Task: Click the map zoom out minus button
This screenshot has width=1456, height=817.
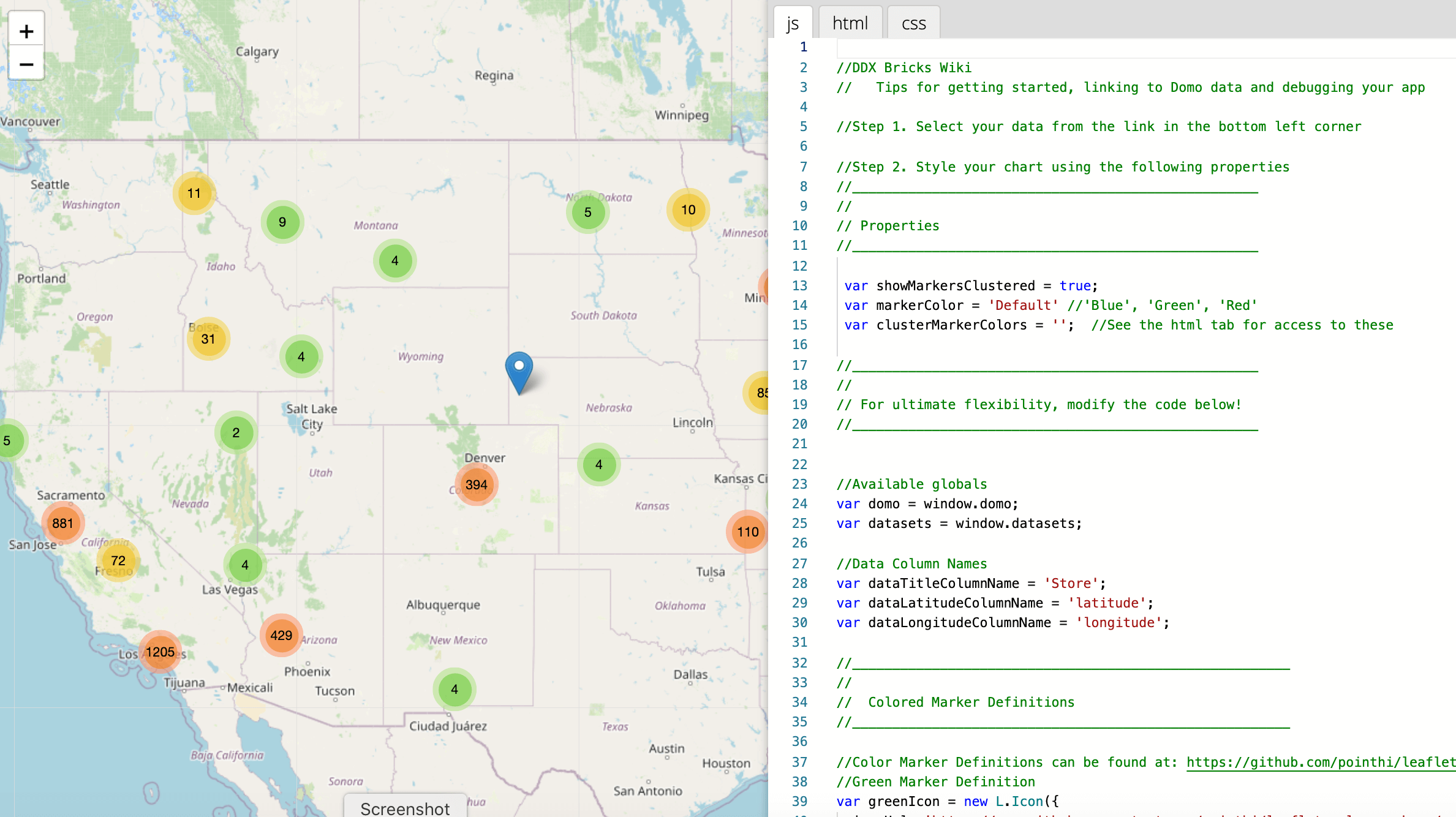Action: 26,64
